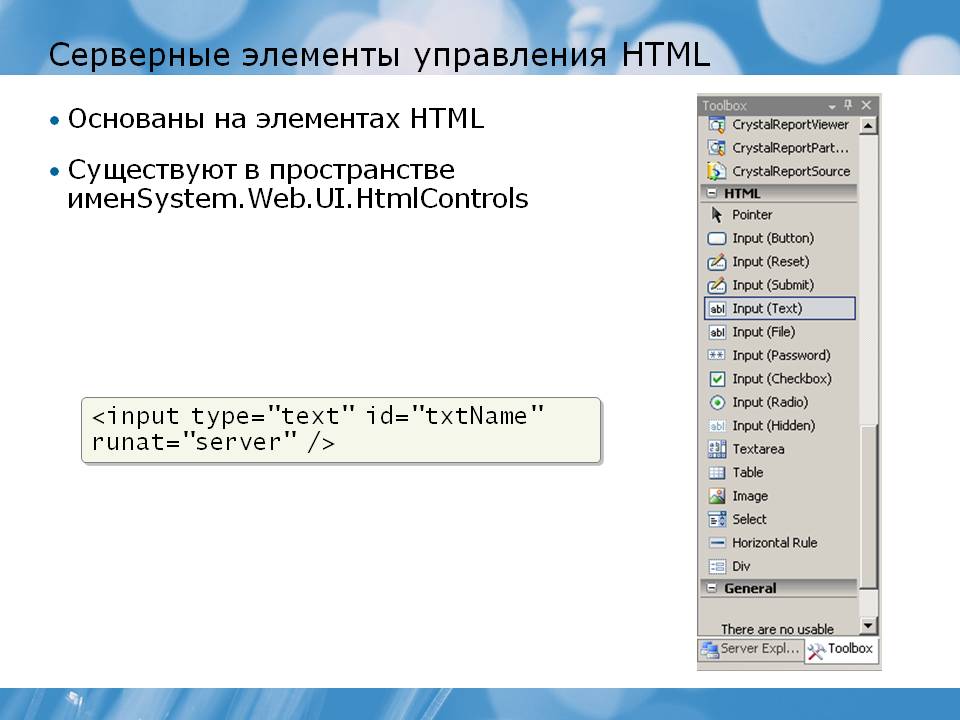Select the 'Input (Reset)' label
This screenshot has height=720, width=960.
771,262
